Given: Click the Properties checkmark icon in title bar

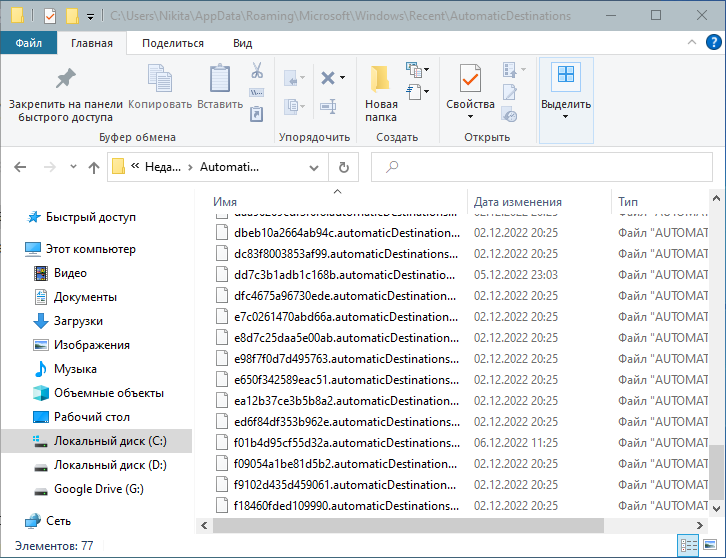Looking at the screenshot, I should click(x=50, y=16).
